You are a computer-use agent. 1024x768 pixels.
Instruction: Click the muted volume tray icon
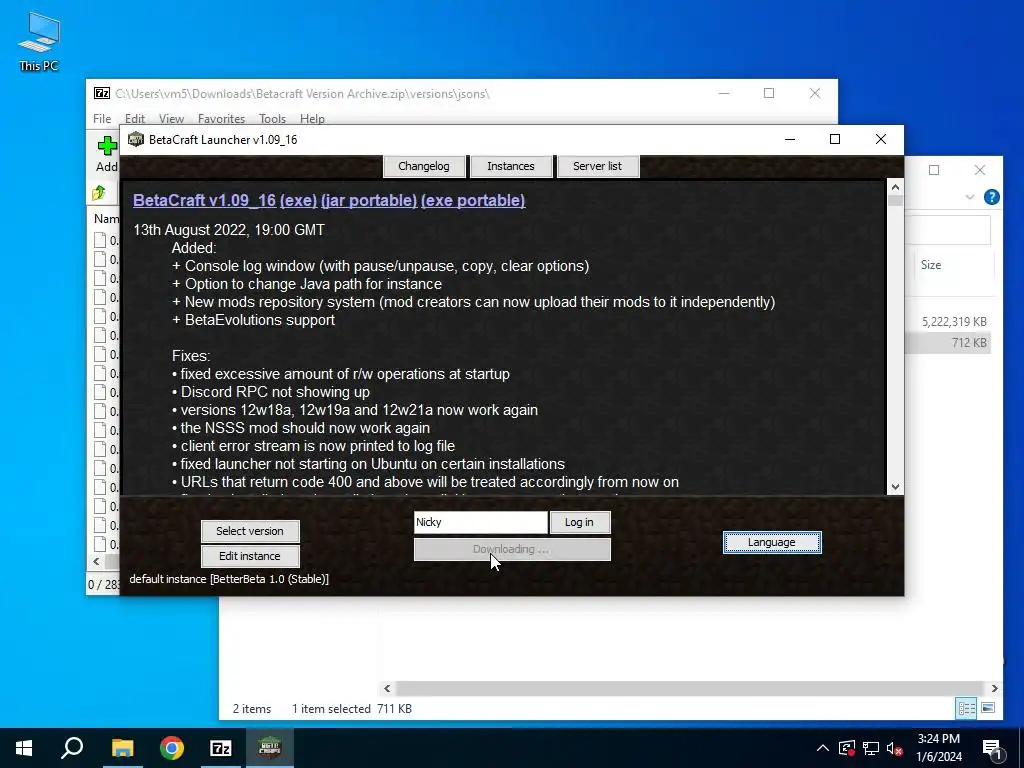pos(895,748)
